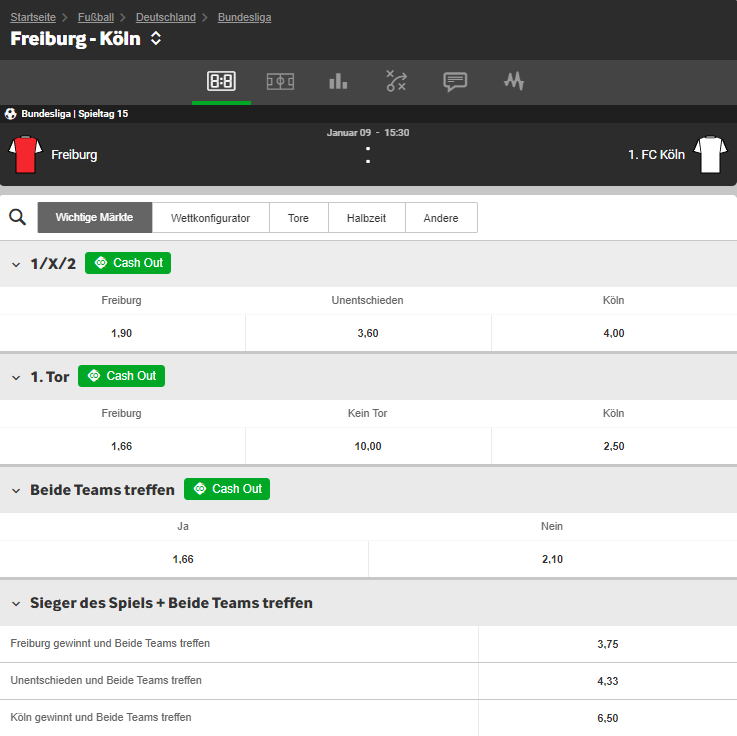Collapse the Beide Teams treffen section
This screenshot has height=736, width=737.
(x=16, y=491)
